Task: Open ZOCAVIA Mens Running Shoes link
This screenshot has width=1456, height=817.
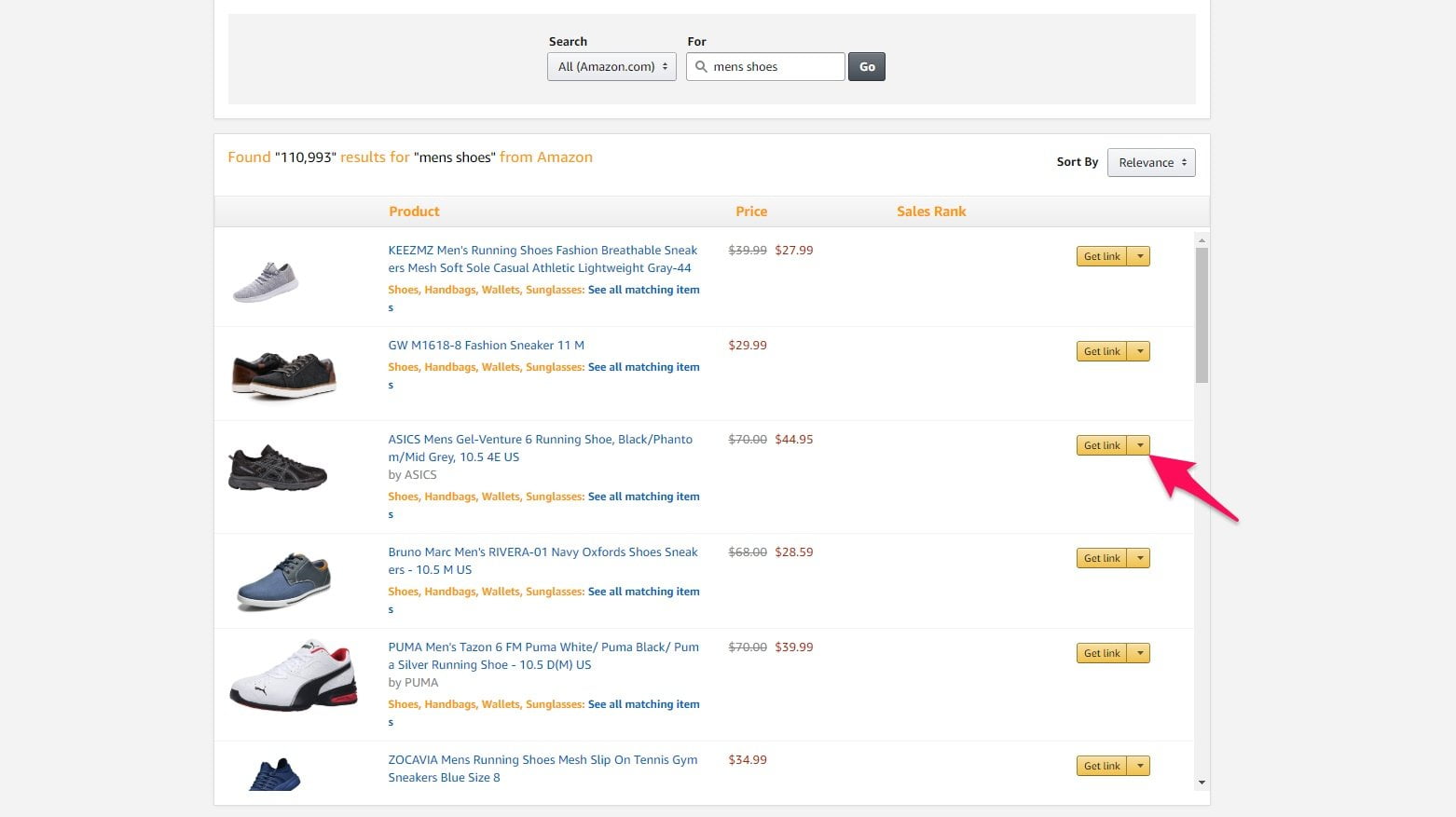Action: point(543,769)
